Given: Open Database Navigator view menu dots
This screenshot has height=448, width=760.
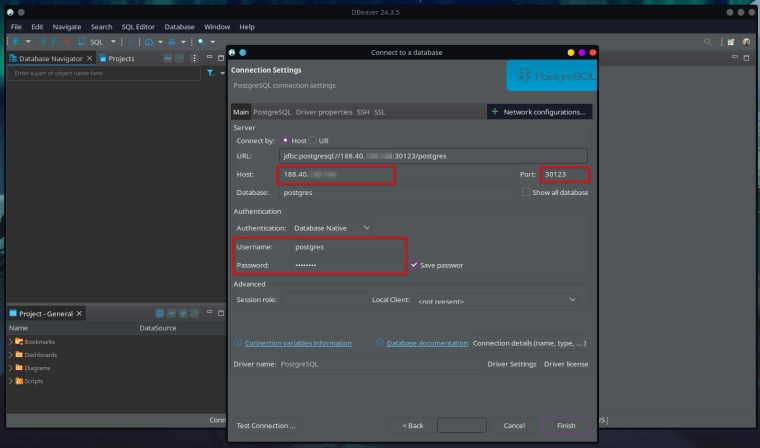Looking at the screenshot, I should (x=194, y=58).
